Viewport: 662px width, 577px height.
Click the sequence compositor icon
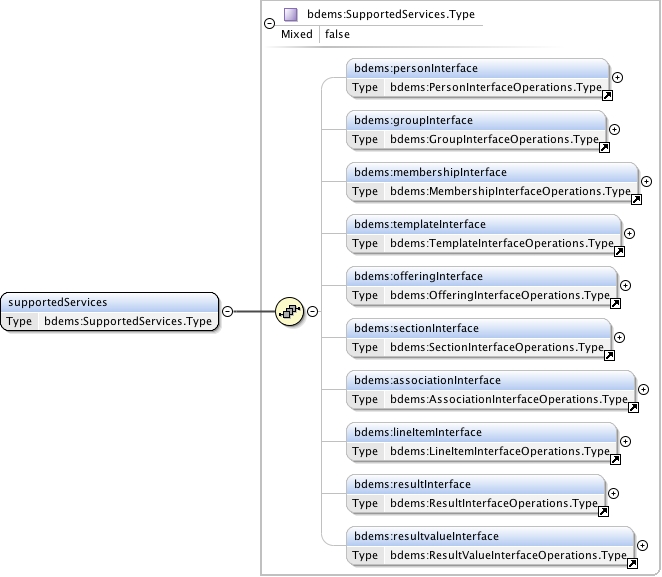[x=291, y=311]
